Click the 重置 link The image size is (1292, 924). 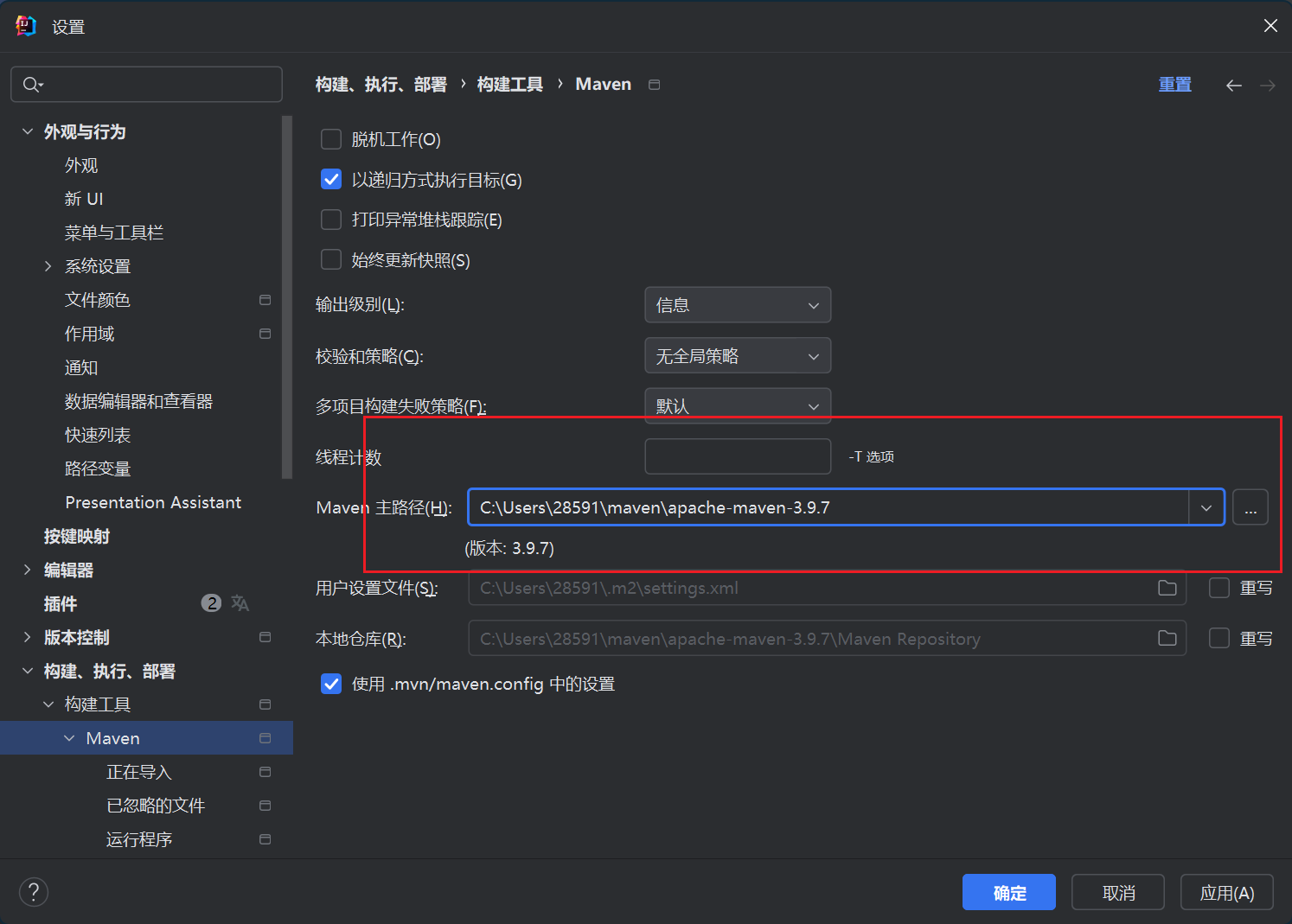pos(1175,85)
